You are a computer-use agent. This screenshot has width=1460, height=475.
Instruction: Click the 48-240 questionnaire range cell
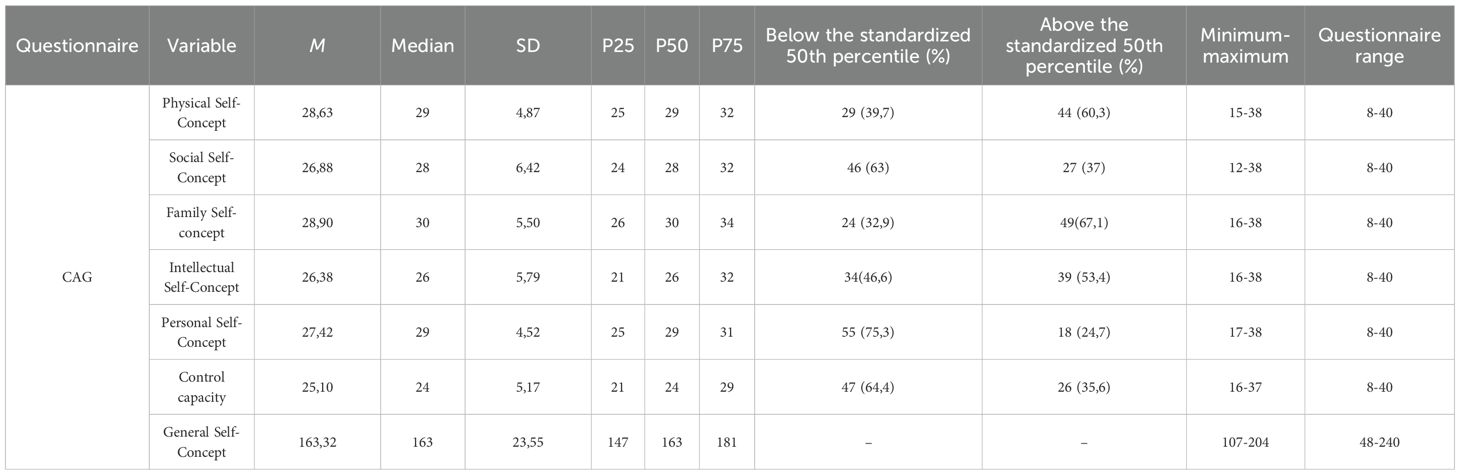[1379, 441]
